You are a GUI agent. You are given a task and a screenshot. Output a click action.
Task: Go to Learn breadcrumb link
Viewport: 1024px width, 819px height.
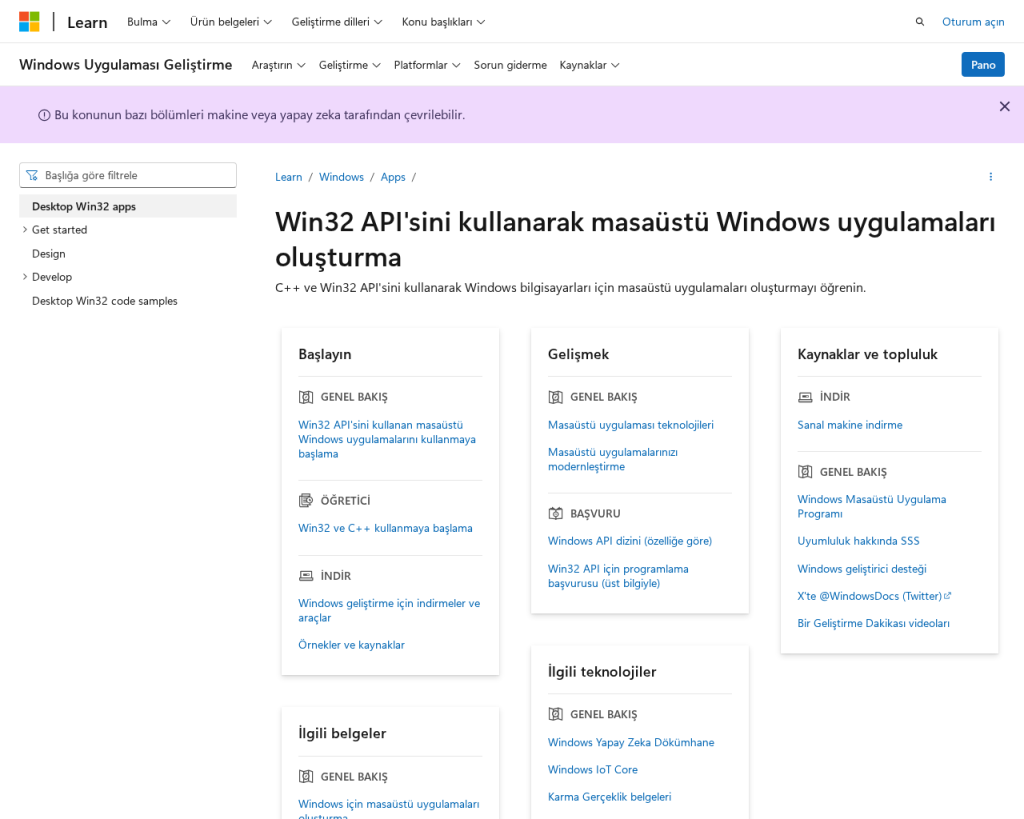pos(289,177)
